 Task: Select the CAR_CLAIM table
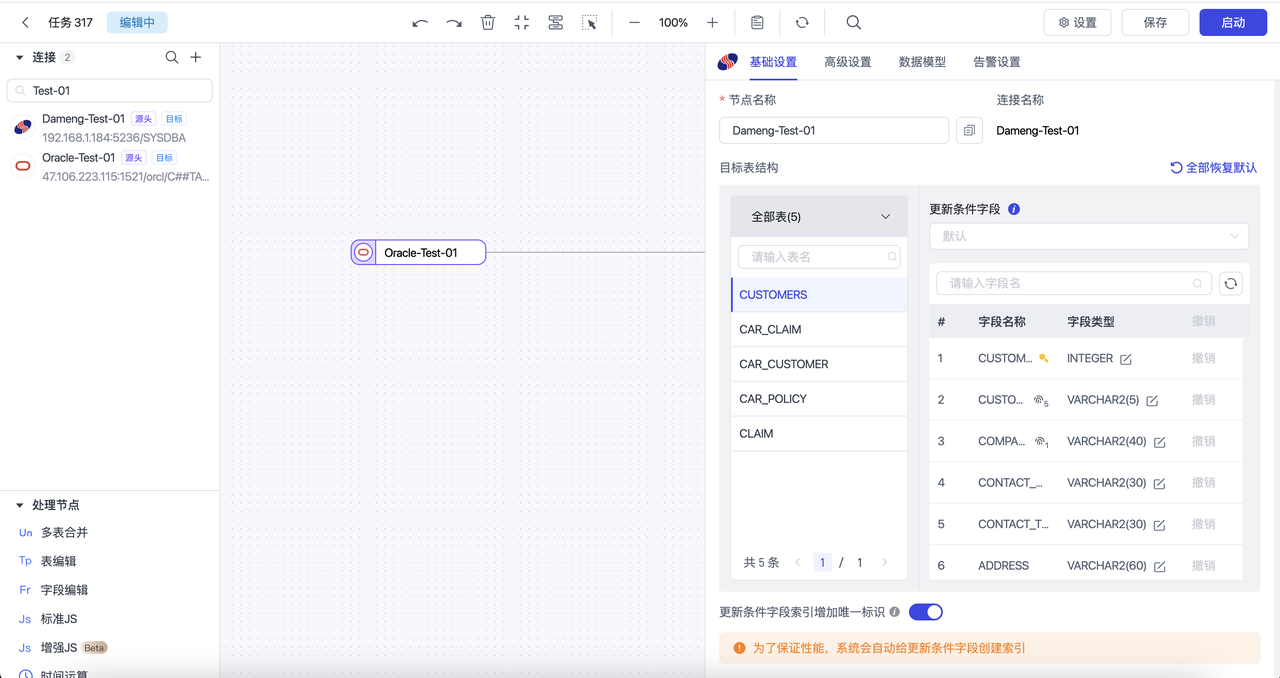pos(819,330)
